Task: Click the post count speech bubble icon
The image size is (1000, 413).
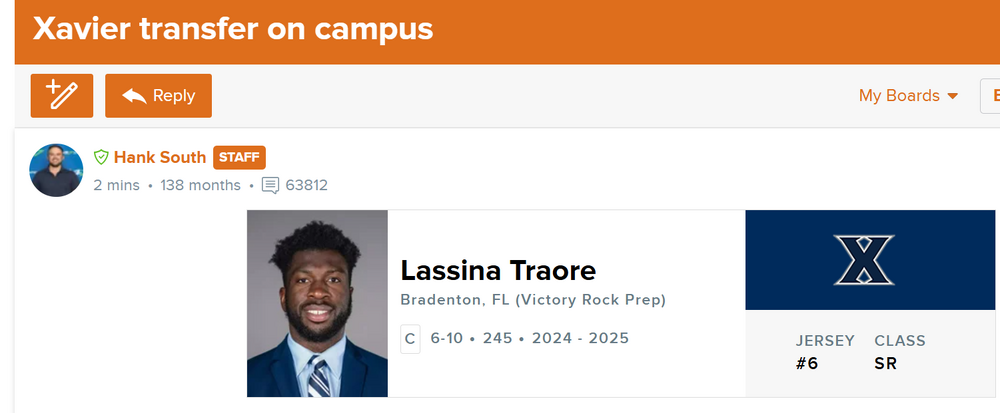Action: point(270,185)
